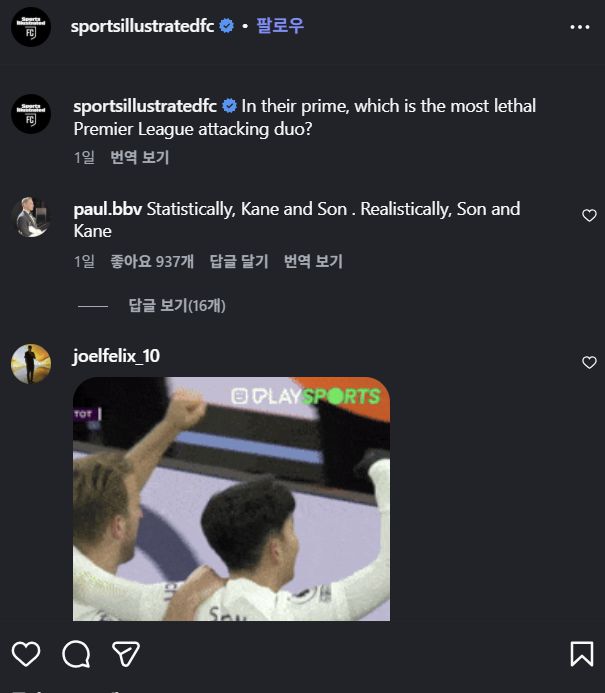Image resolution: width=605 pixels, height=693 pixels.
Task: Open the three-dot more options menu
Action: [580, 27]
